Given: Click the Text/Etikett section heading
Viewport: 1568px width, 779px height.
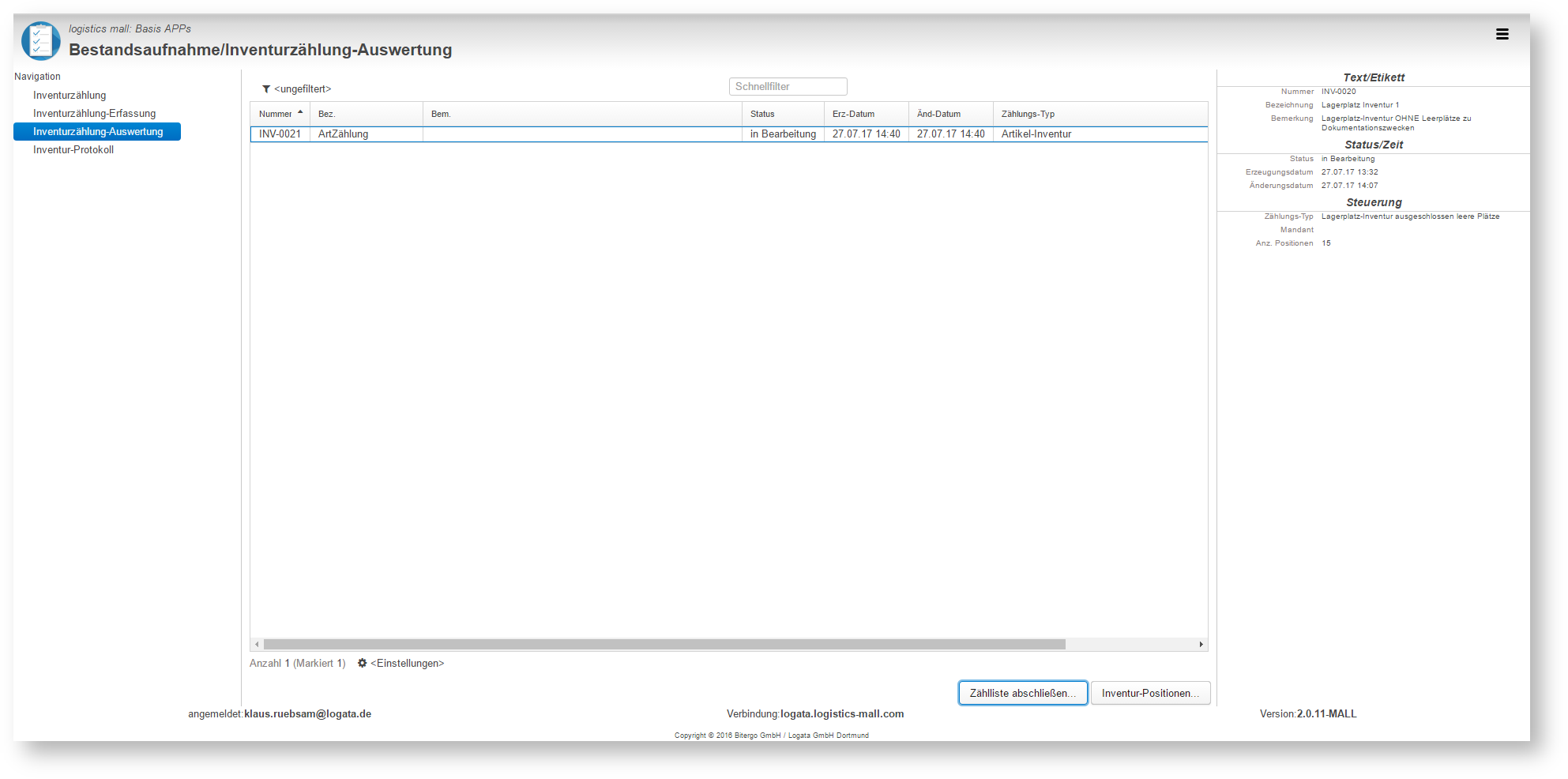Looking at the screenshot, I should tap(1374, 77).
